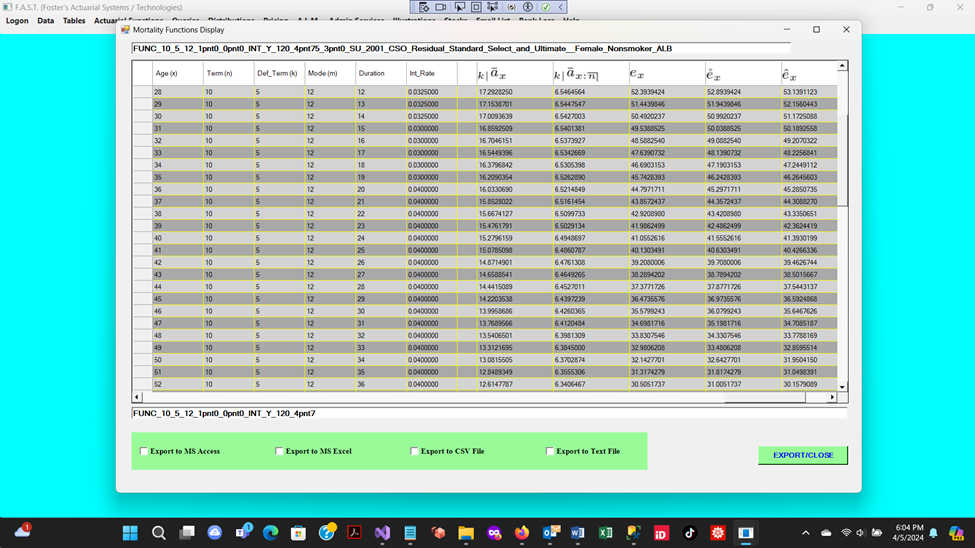Viewport: 975px width, 548px height.
Task: Launch Visual Studio from the taskbar
Action: pos(382,534)
